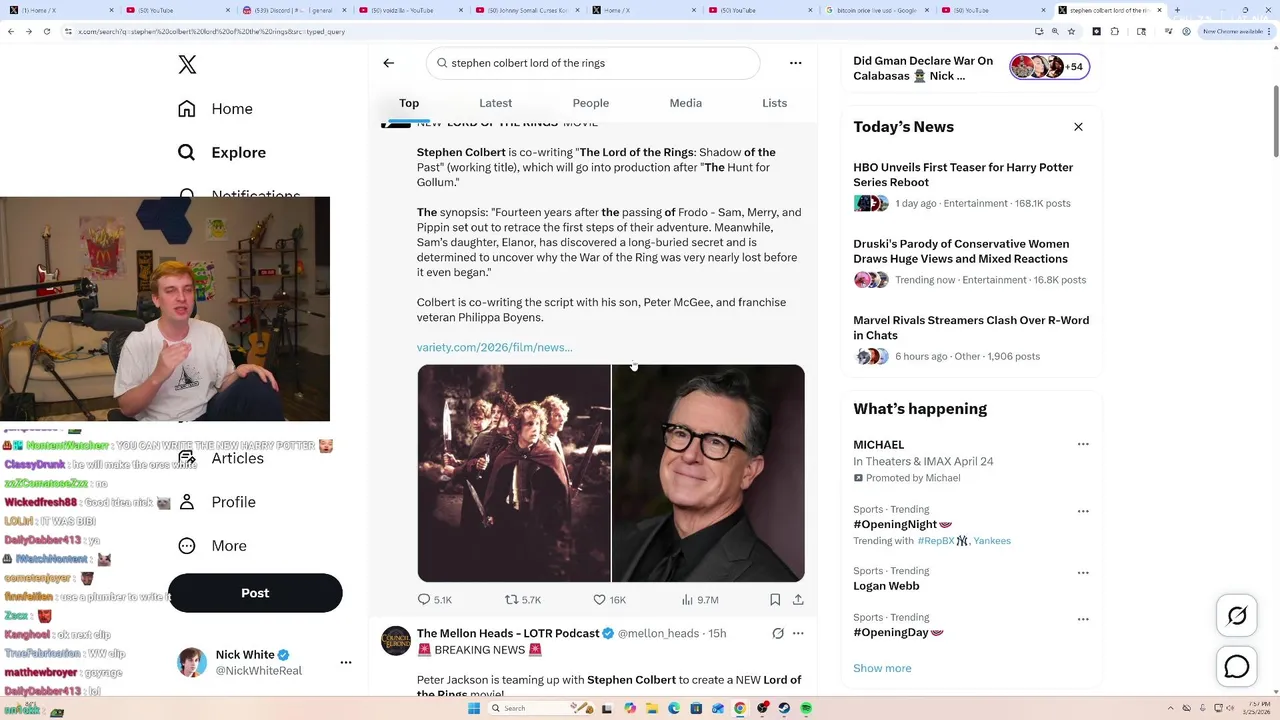This screenshot has height=720, width=1280.
Task: Open options for Logan Webb trend
Action: tap(1083, 573)
